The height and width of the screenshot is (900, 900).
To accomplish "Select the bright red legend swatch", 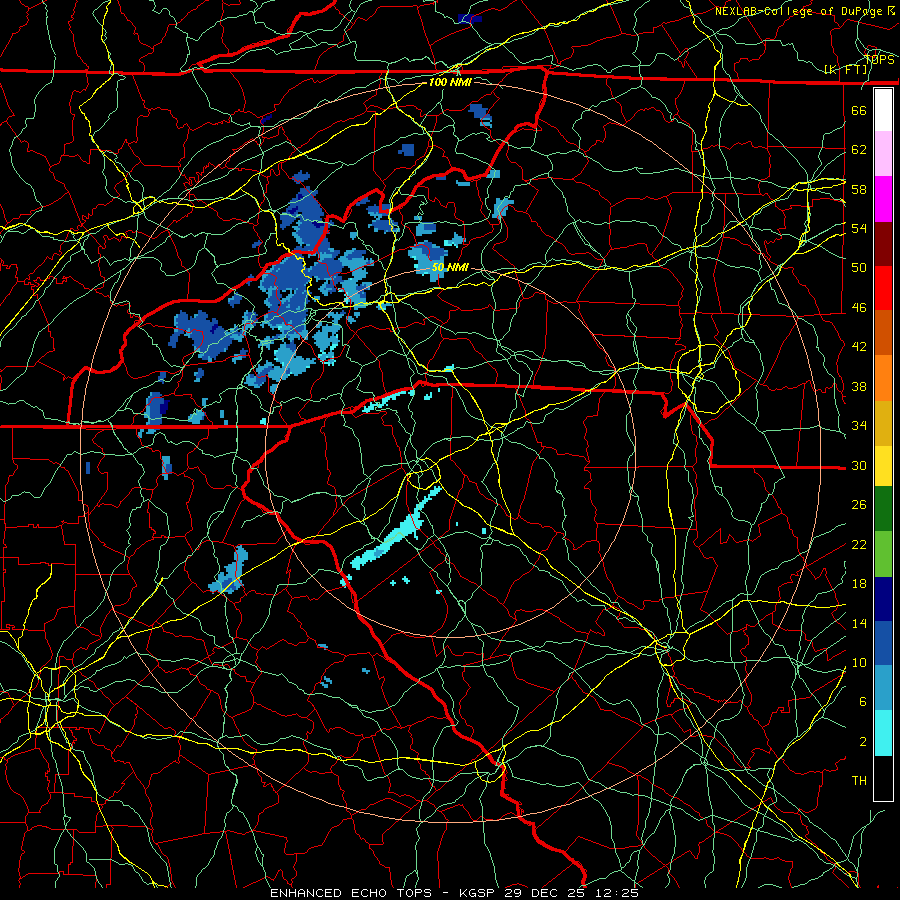I will (x=883, y=288).
